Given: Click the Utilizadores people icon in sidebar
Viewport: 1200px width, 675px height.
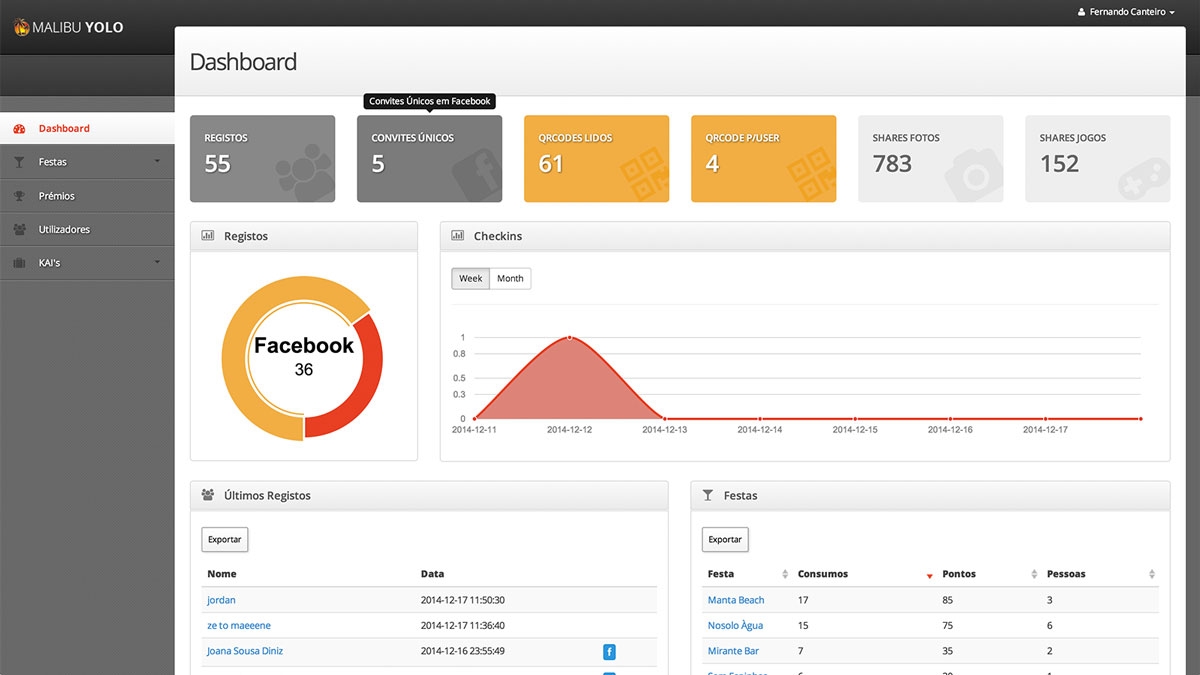Looking at the screenshot, I should coord(19,229).
